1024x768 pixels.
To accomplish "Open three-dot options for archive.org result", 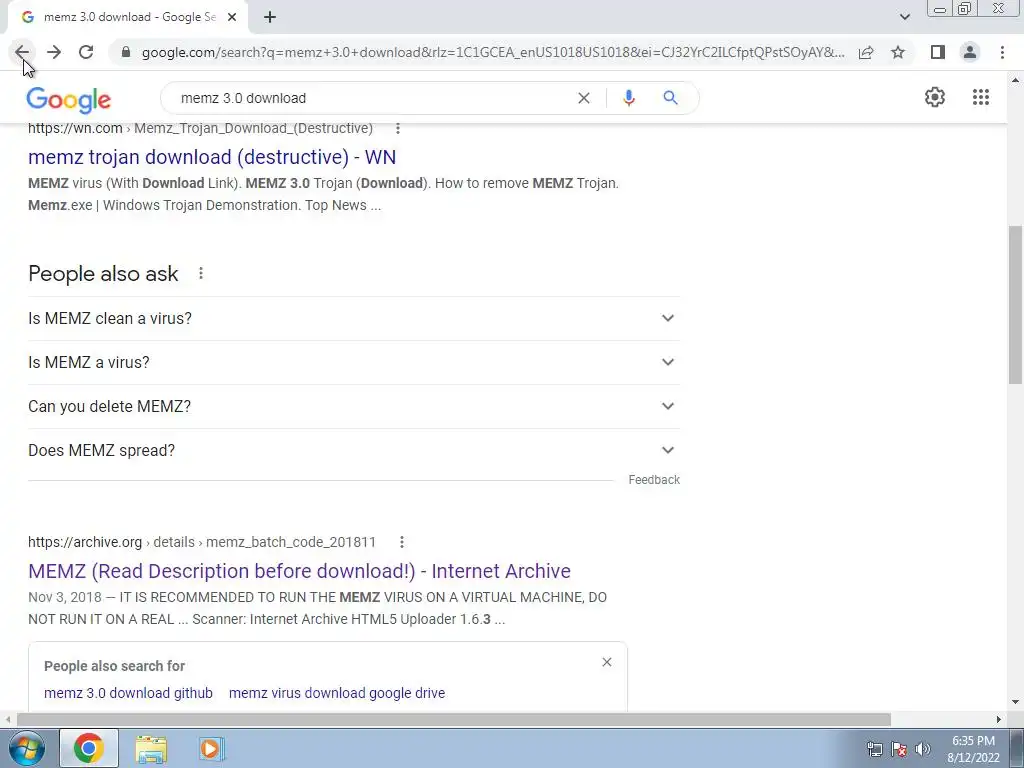I will [402, 542].
